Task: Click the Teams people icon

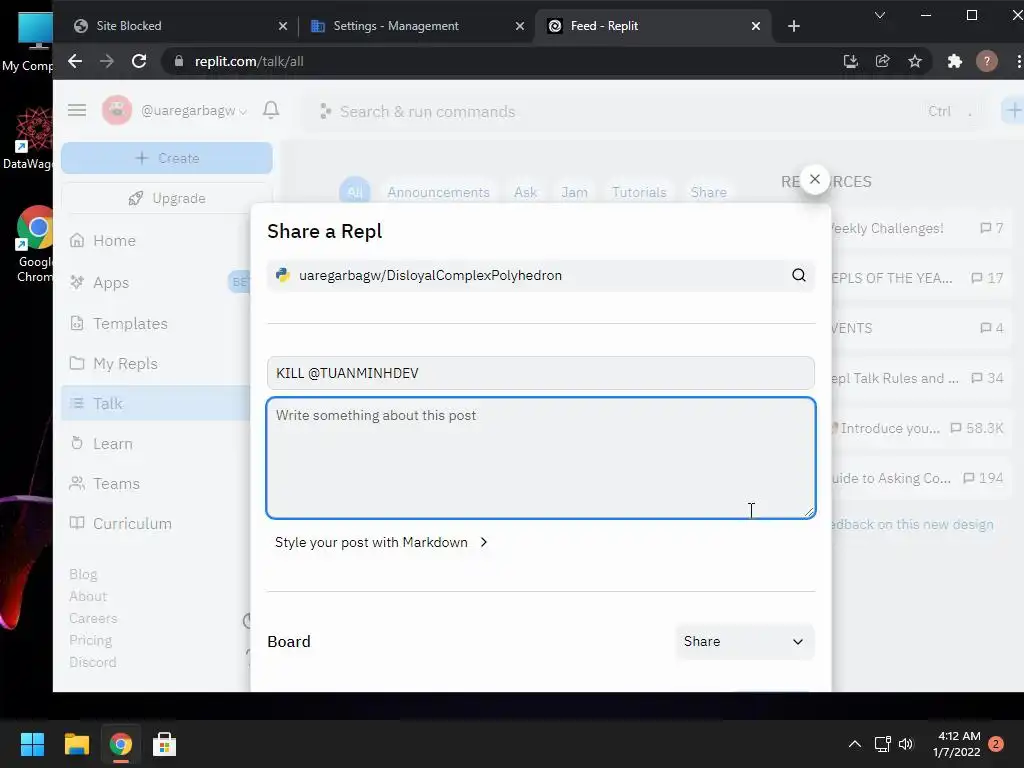Action: [77, 483]
